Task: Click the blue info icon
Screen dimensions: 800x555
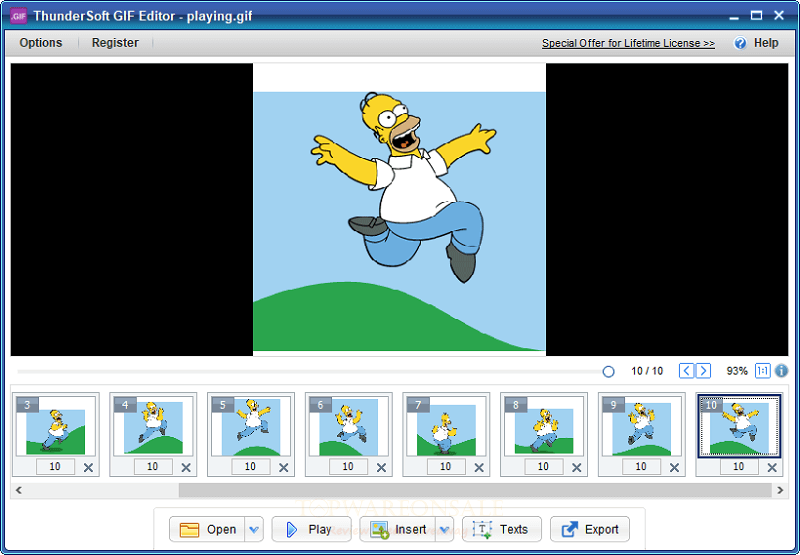Action: (781, 371)
